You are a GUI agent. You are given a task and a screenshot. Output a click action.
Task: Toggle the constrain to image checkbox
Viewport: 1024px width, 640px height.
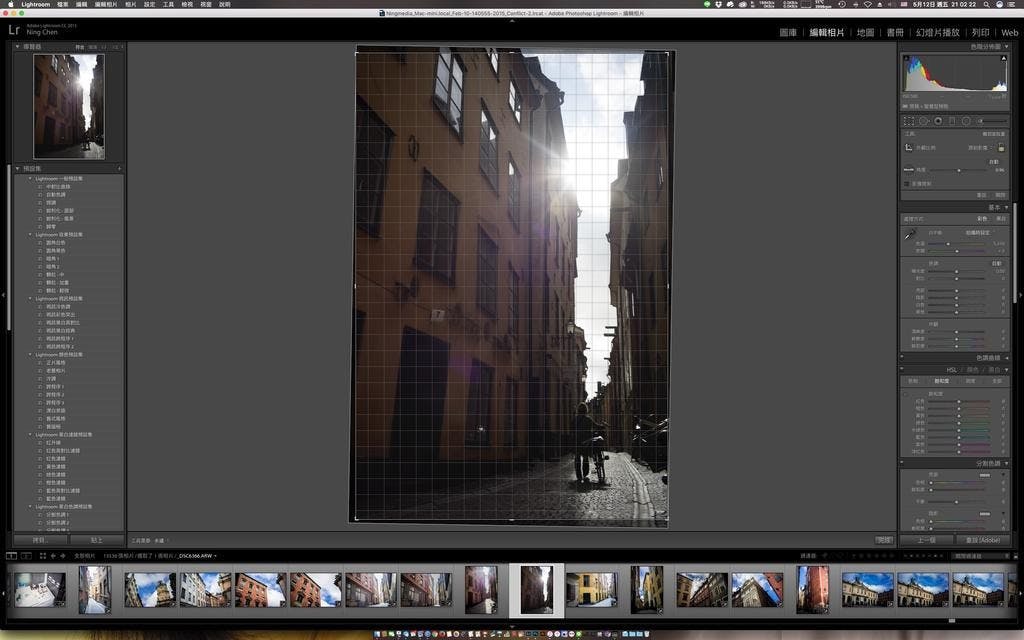[x=907, y=183]
